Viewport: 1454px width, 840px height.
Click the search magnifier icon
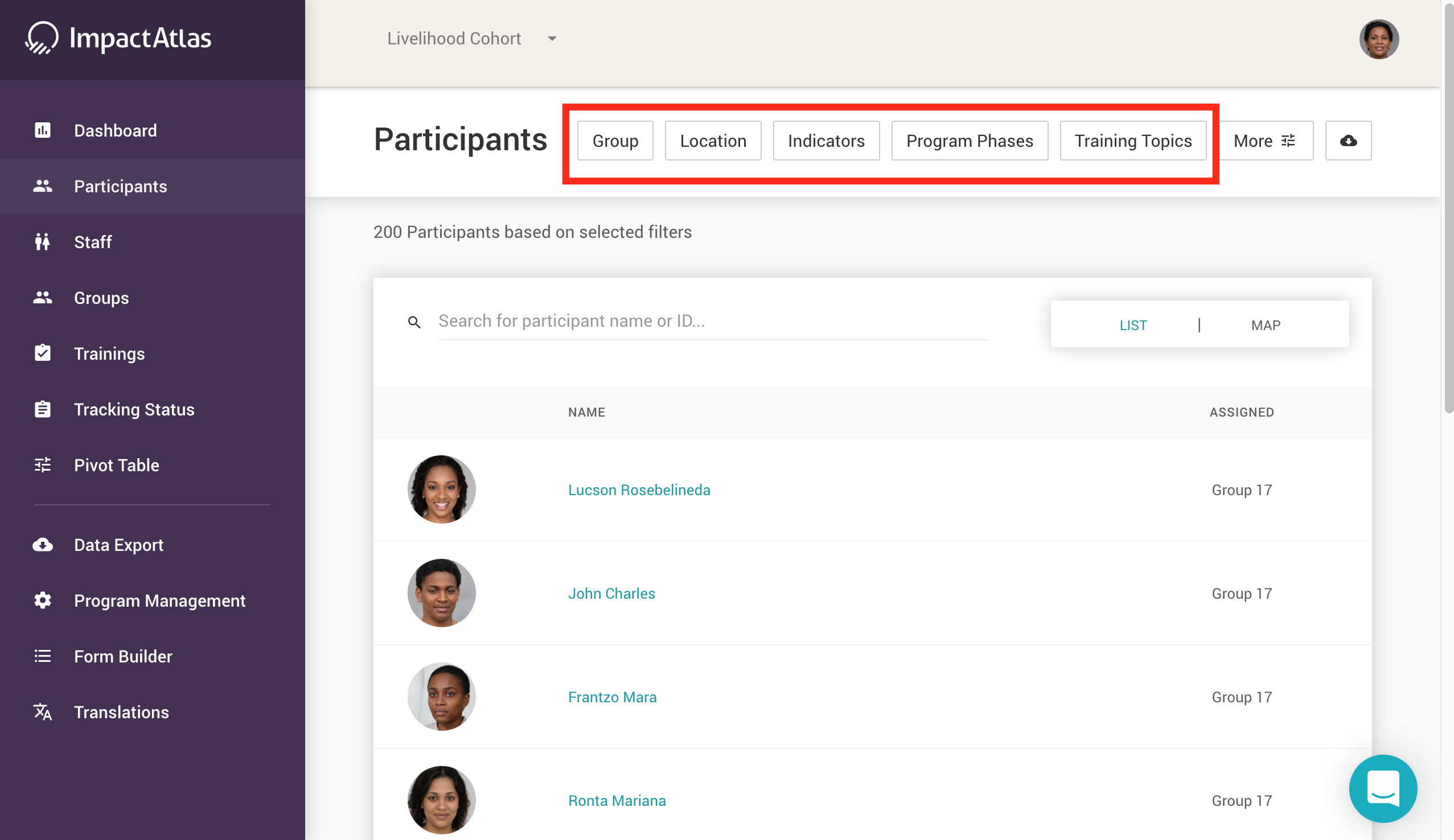click(414, 322)
